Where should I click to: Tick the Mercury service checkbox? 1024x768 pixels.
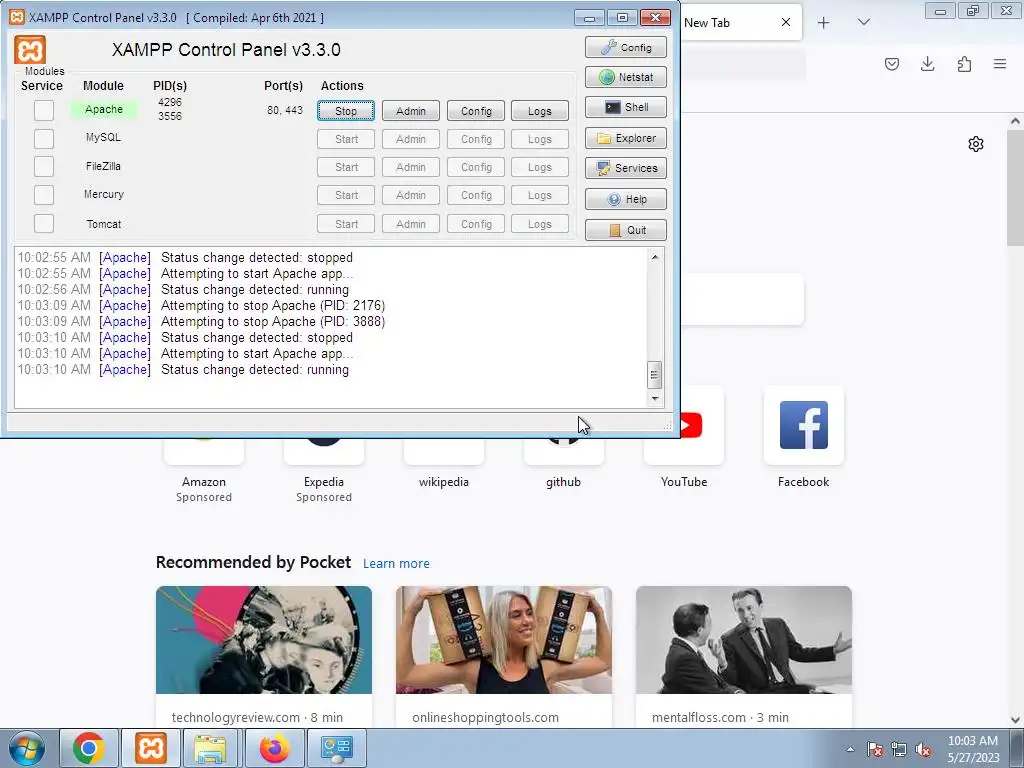(44, 195)
